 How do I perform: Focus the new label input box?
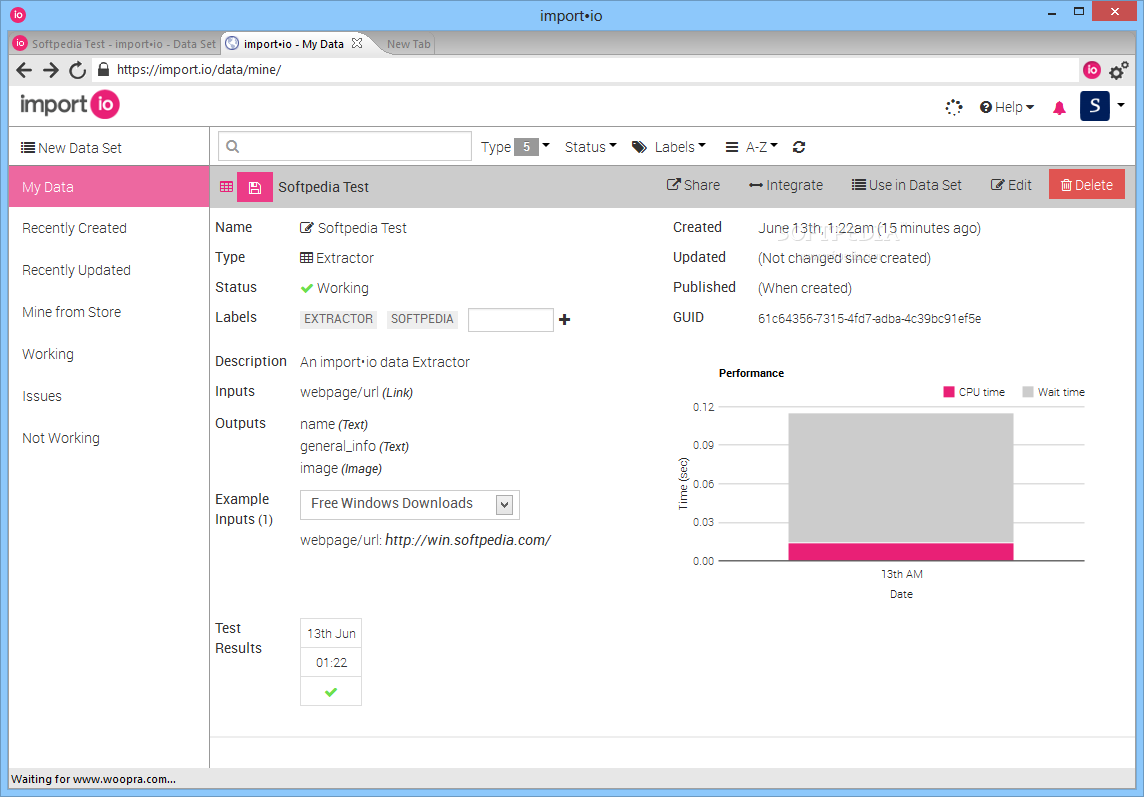pos(510,320)
